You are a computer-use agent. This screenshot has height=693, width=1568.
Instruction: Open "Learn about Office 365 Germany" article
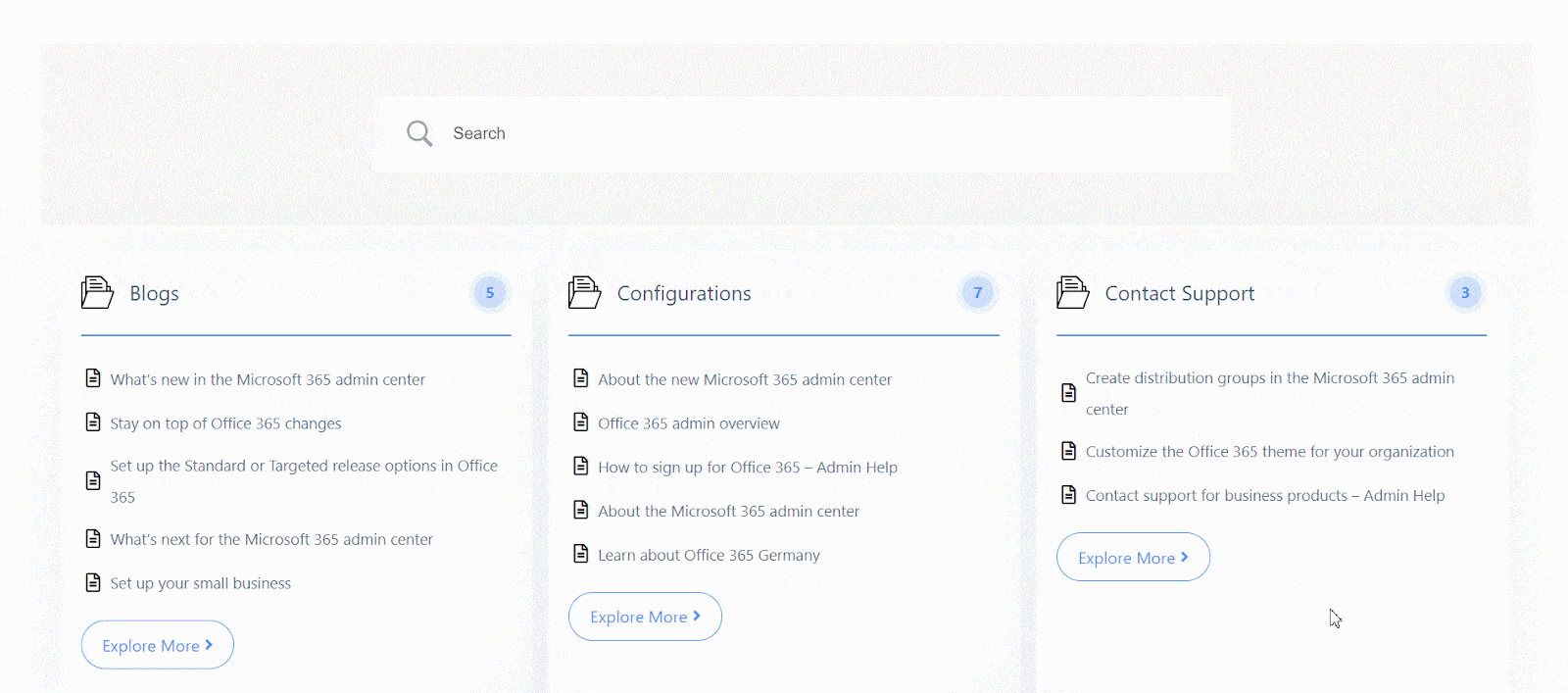[x=709, y=555]
